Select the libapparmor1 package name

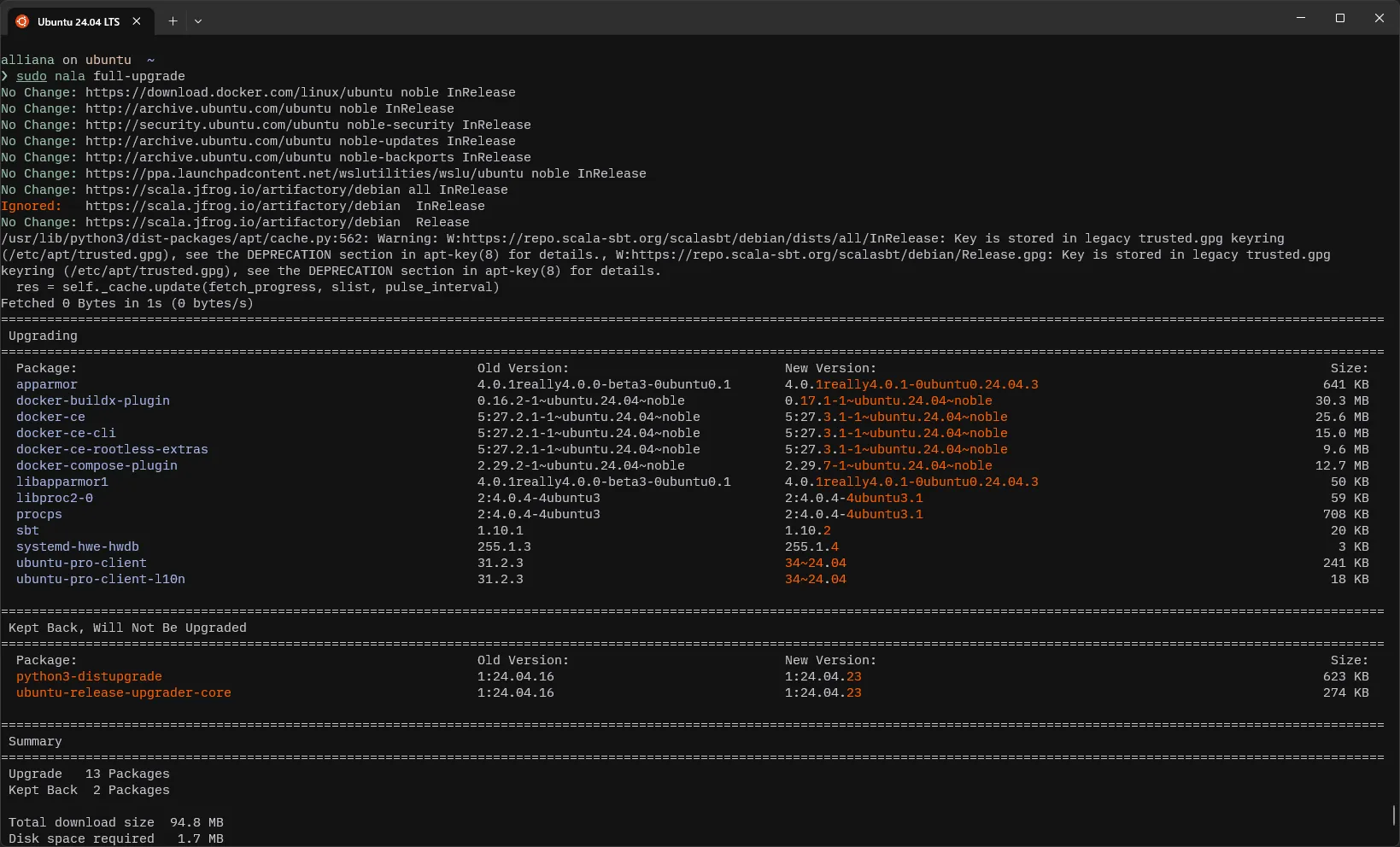coord(62,482)
